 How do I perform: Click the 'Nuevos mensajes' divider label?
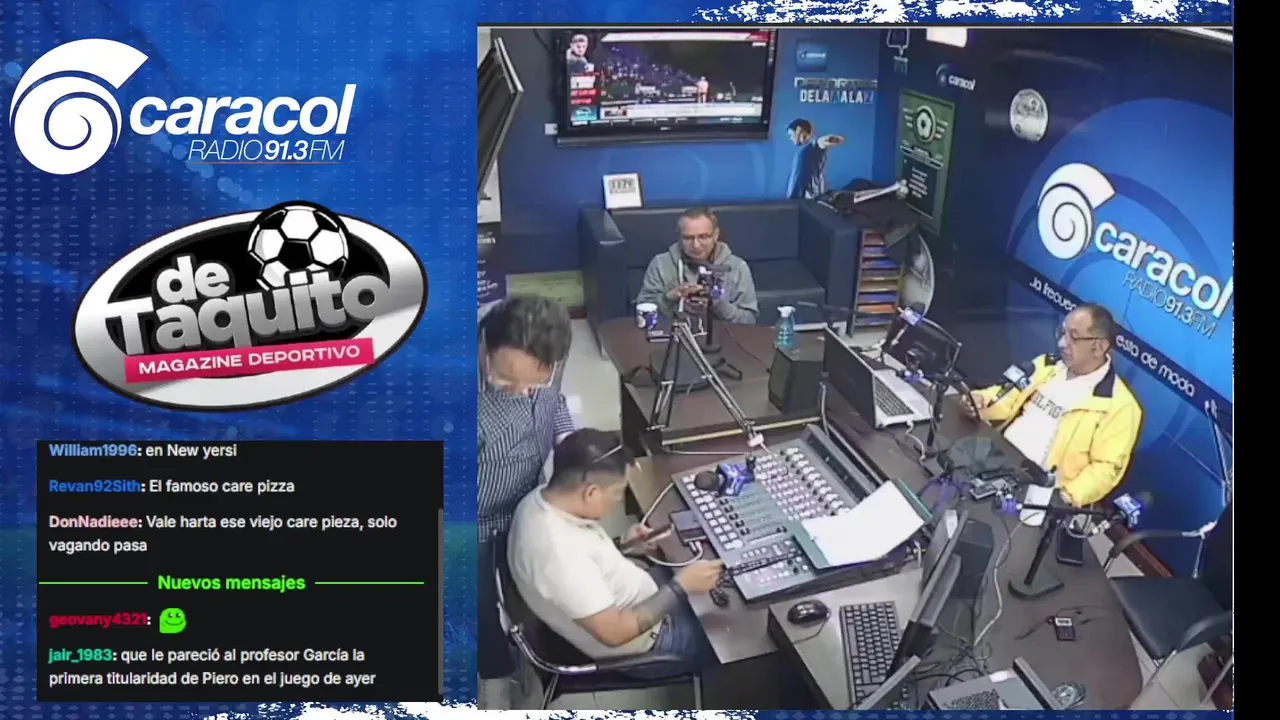click(231, 582)
